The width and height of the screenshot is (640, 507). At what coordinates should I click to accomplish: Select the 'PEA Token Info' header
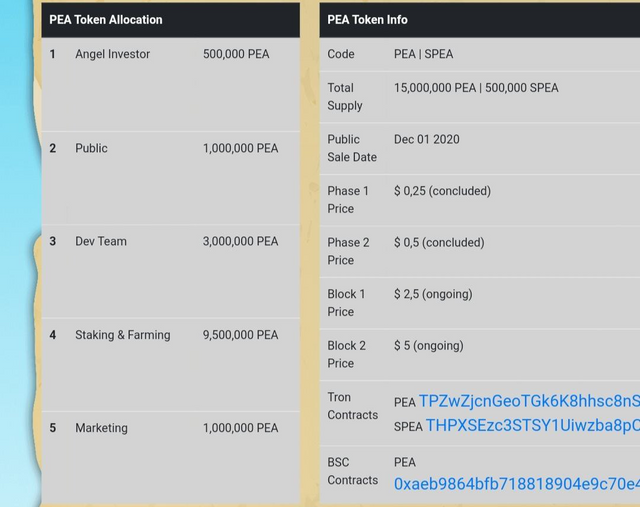point(367,20)
